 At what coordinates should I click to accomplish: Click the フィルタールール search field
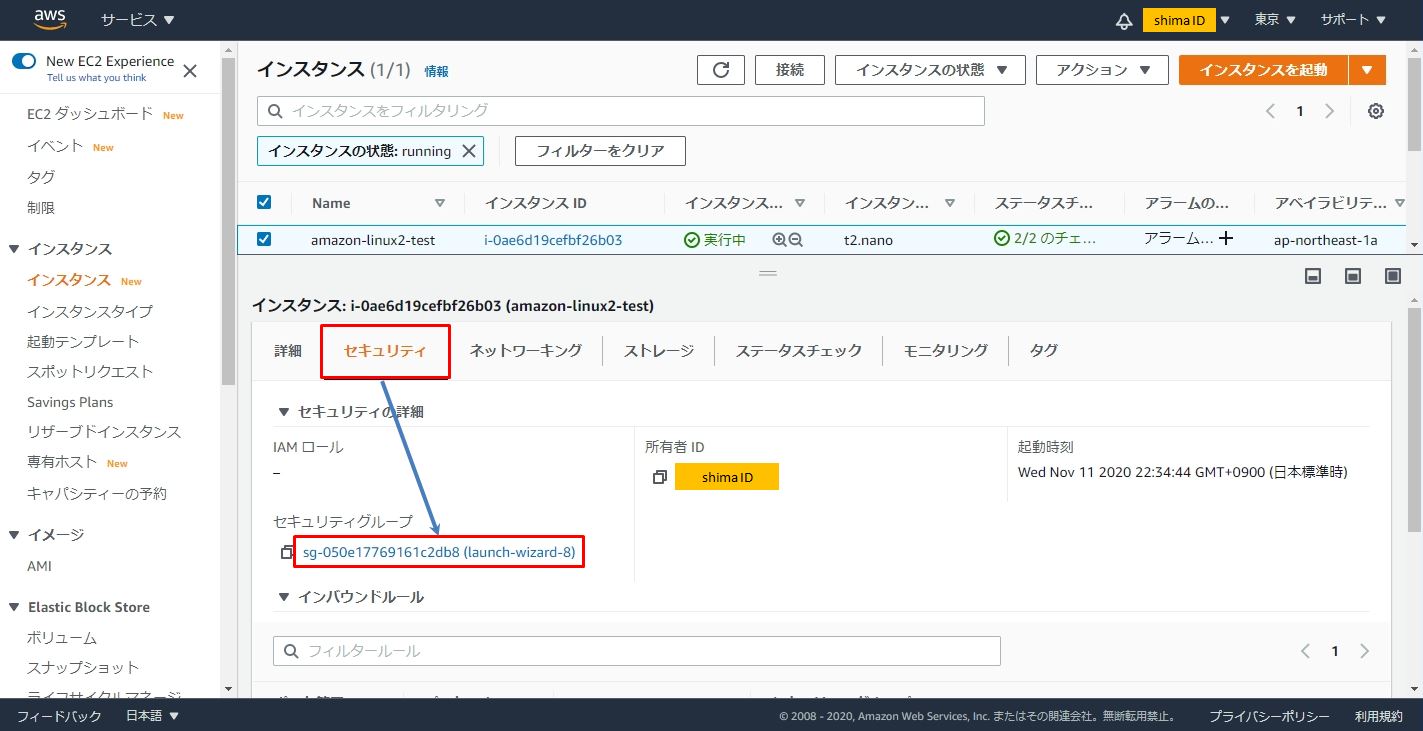[637, 651]
